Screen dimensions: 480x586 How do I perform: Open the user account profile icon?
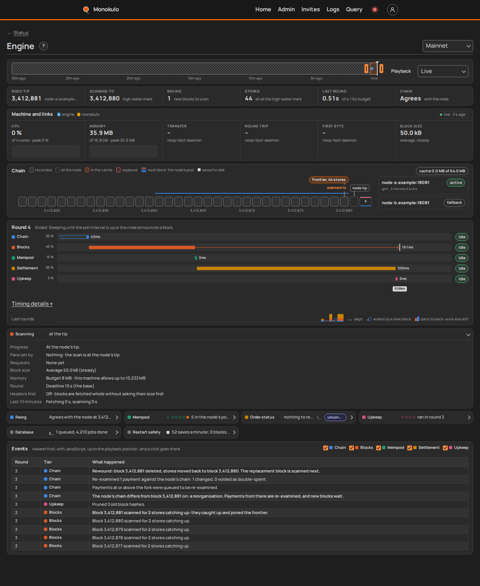(392, 10)
